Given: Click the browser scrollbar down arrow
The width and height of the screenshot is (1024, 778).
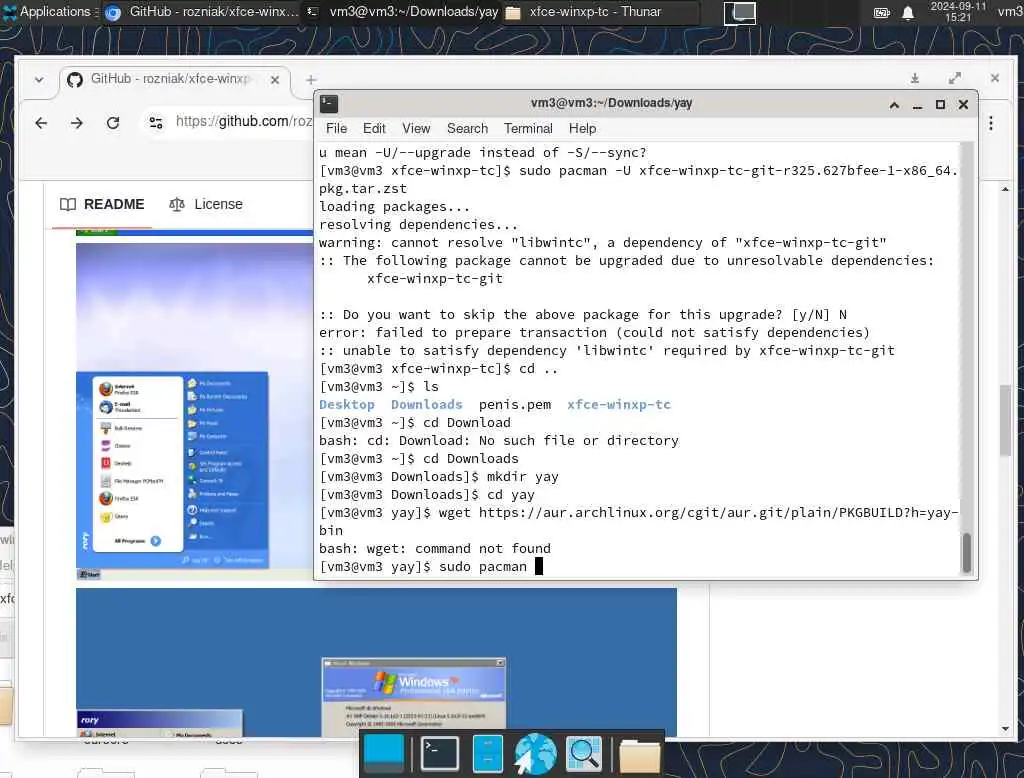Looking at the screenshot, I should click(x=1005, y=729).
